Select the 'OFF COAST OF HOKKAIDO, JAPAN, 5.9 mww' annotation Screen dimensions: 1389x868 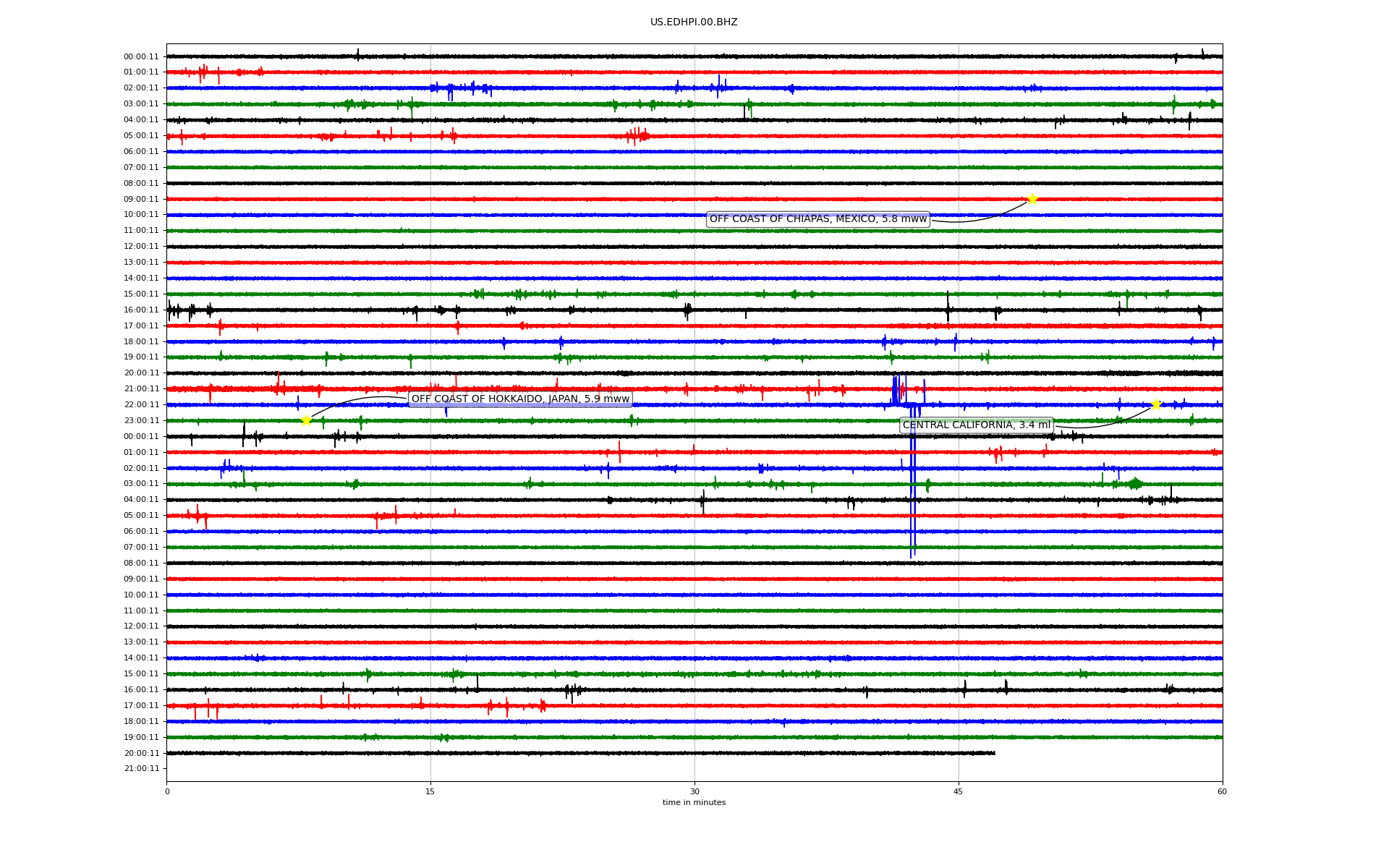click(x=520, y=399)
